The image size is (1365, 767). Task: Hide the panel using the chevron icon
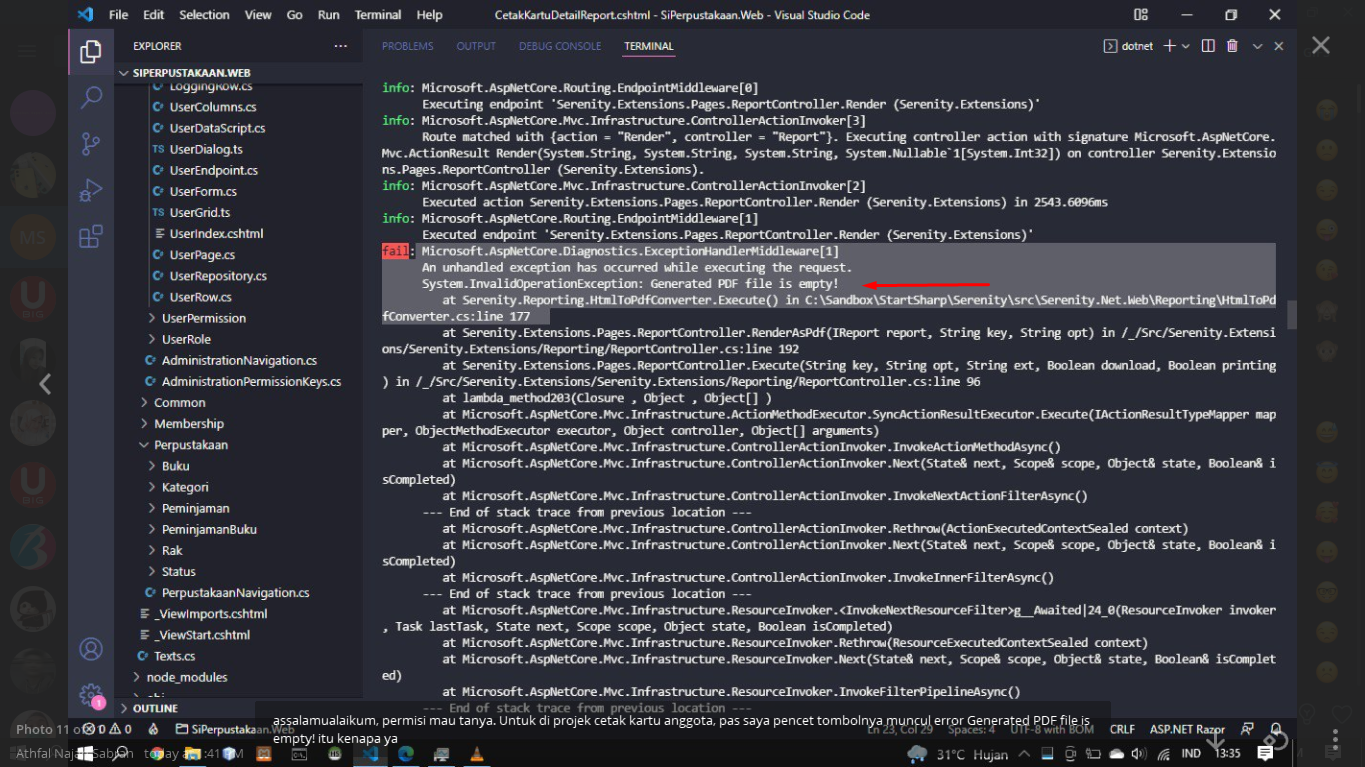(x=1257, y=46)
